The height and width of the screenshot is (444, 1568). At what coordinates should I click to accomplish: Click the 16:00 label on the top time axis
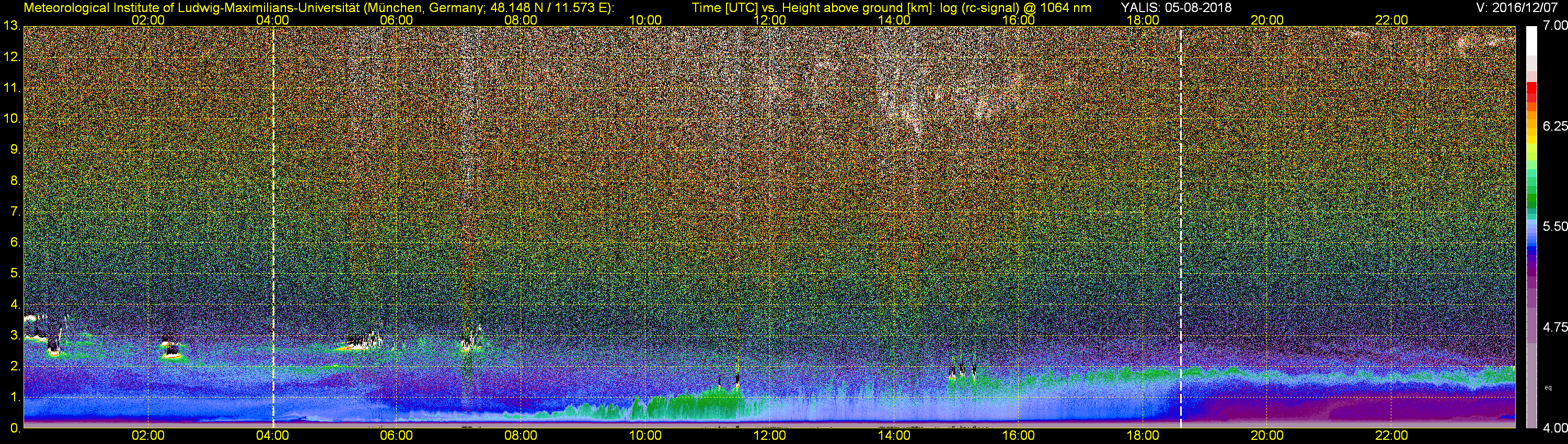[1018, 20]
